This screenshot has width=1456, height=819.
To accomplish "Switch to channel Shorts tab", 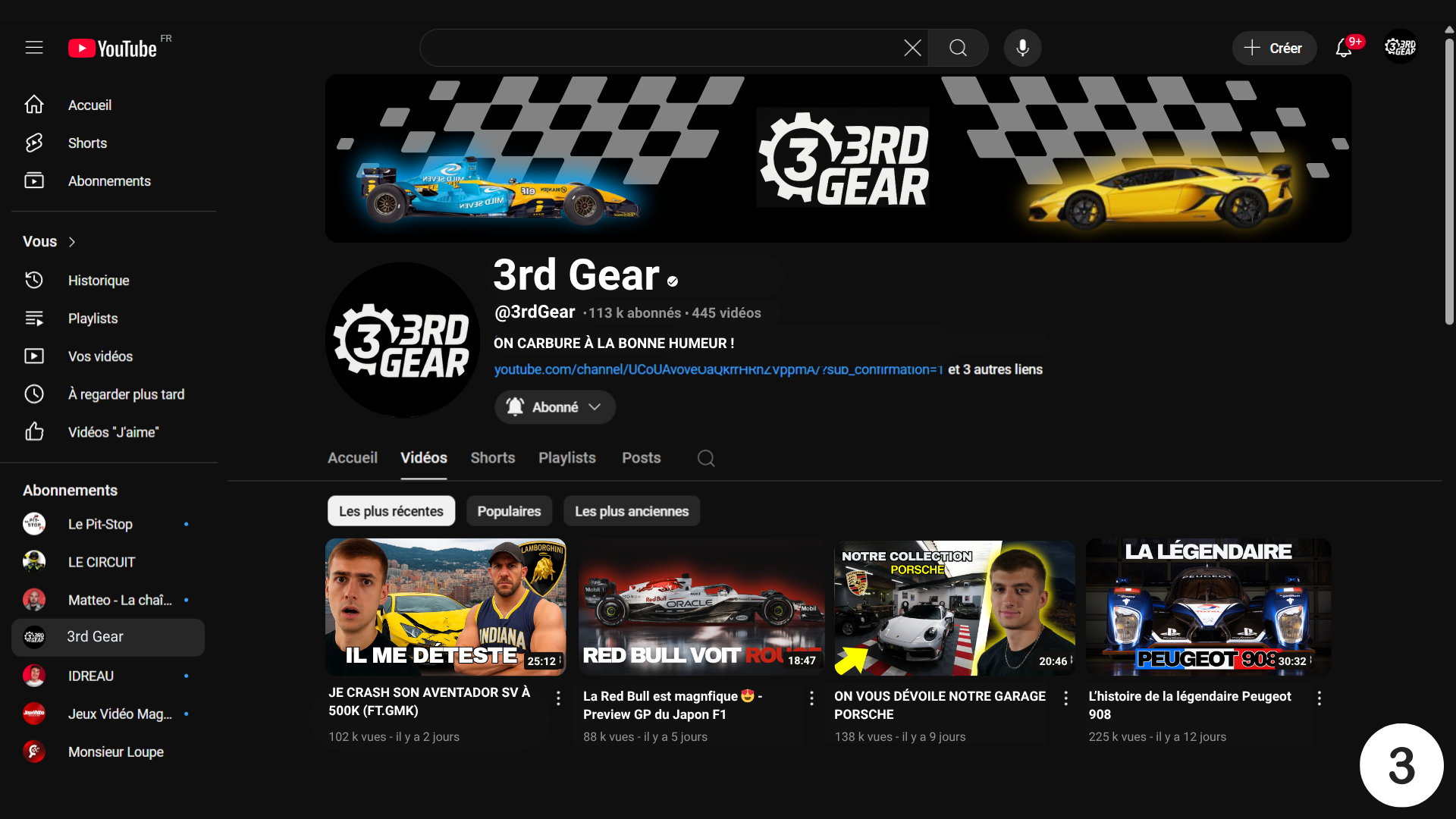I will tap(493, 458).
